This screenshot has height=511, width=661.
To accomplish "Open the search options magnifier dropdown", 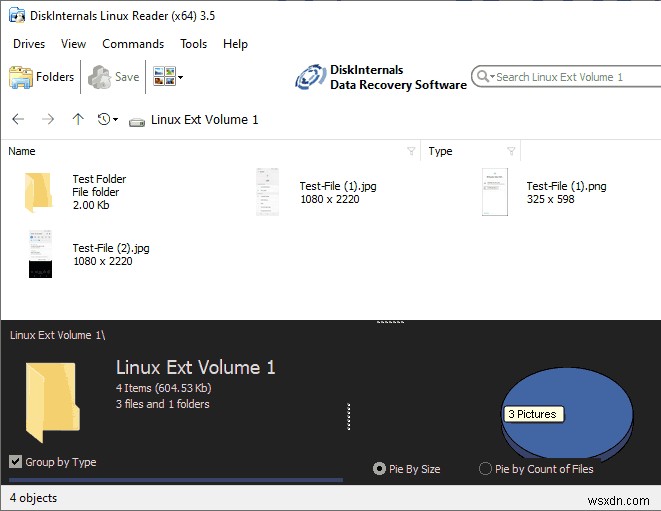I will click(485, 77).
